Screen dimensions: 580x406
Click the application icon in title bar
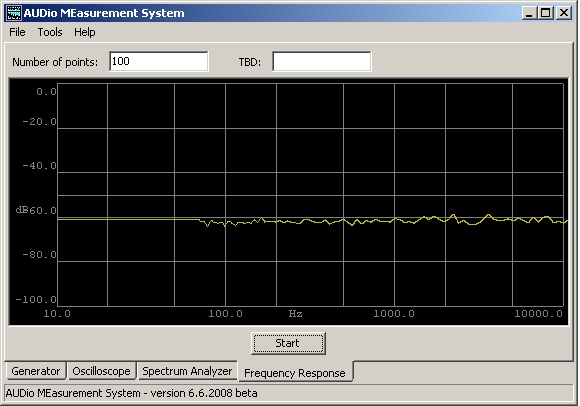(13, 13)
